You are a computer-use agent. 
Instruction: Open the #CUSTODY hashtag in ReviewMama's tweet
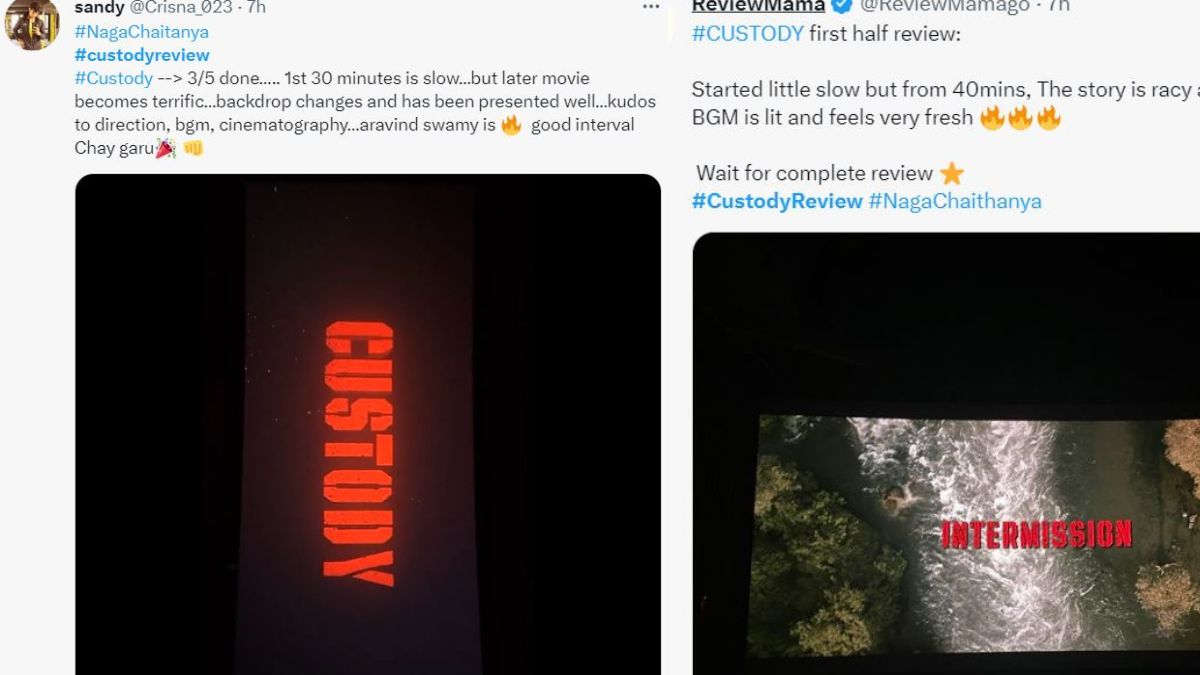(x=748, y=34)
